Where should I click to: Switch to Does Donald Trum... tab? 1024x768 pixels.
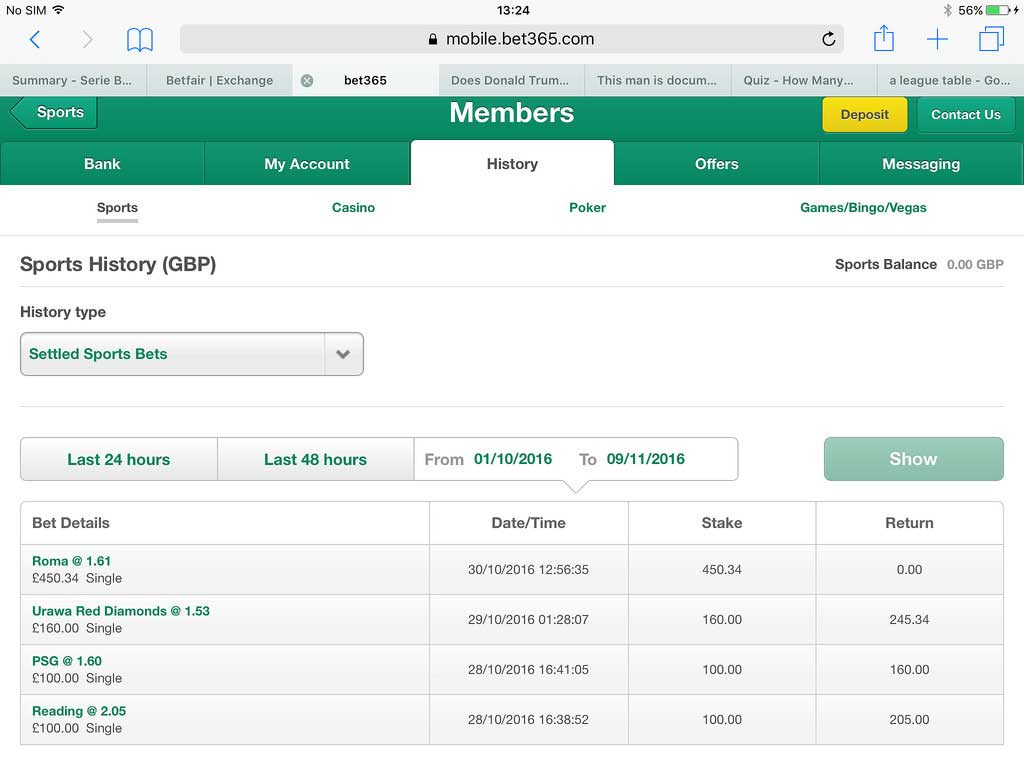(510, 80)
